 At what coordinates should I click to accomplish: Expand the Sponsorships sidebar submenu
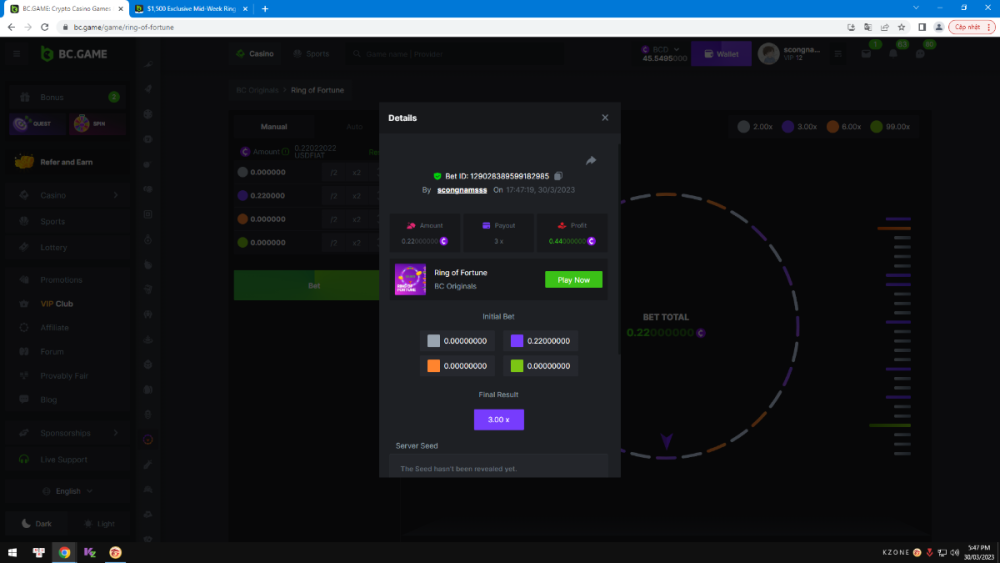[116, 433]
